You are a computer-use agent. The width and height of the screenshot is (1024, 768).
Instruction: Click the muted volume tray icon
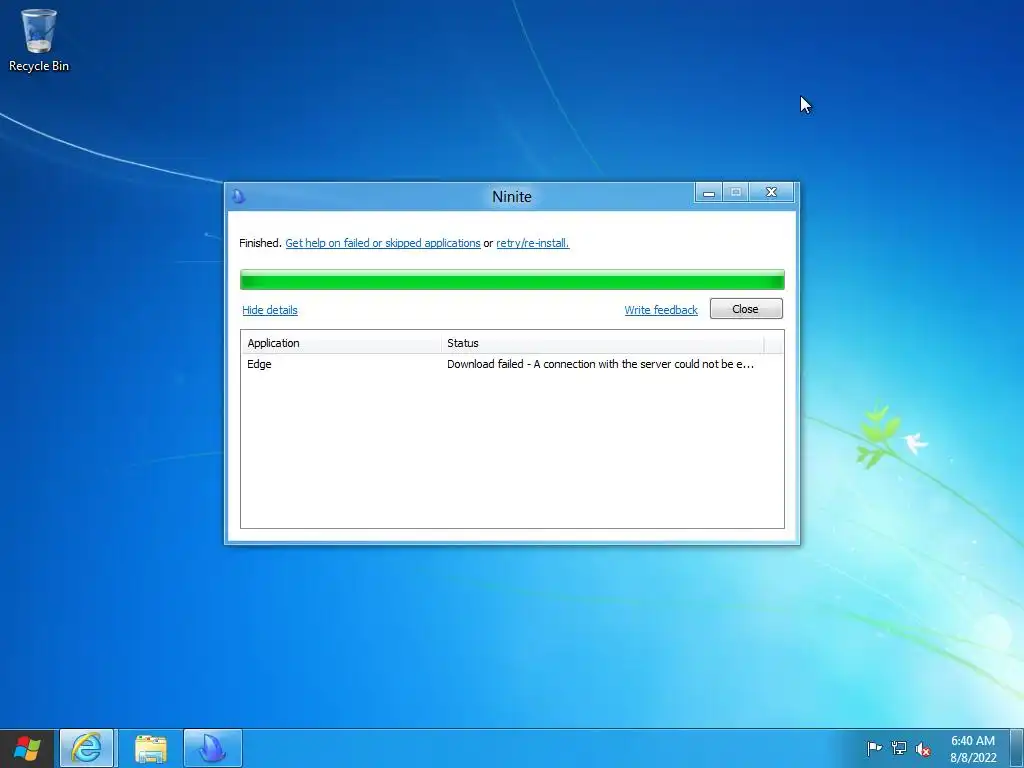click(923, 749)
